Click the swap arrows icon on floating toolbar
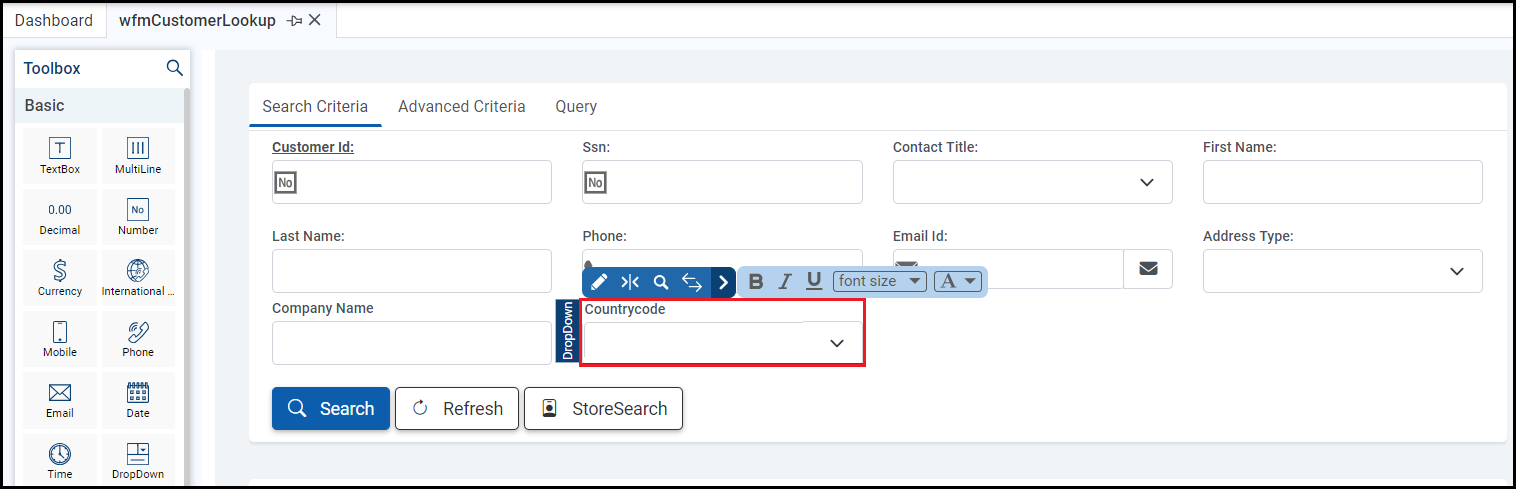 click(691, 282)
